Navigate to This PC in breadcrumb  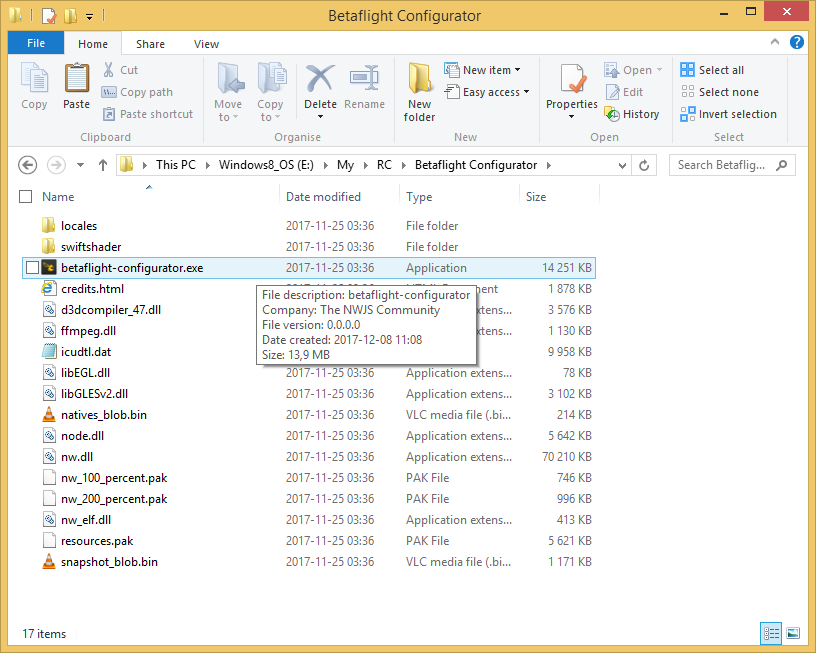coord(176,165)
